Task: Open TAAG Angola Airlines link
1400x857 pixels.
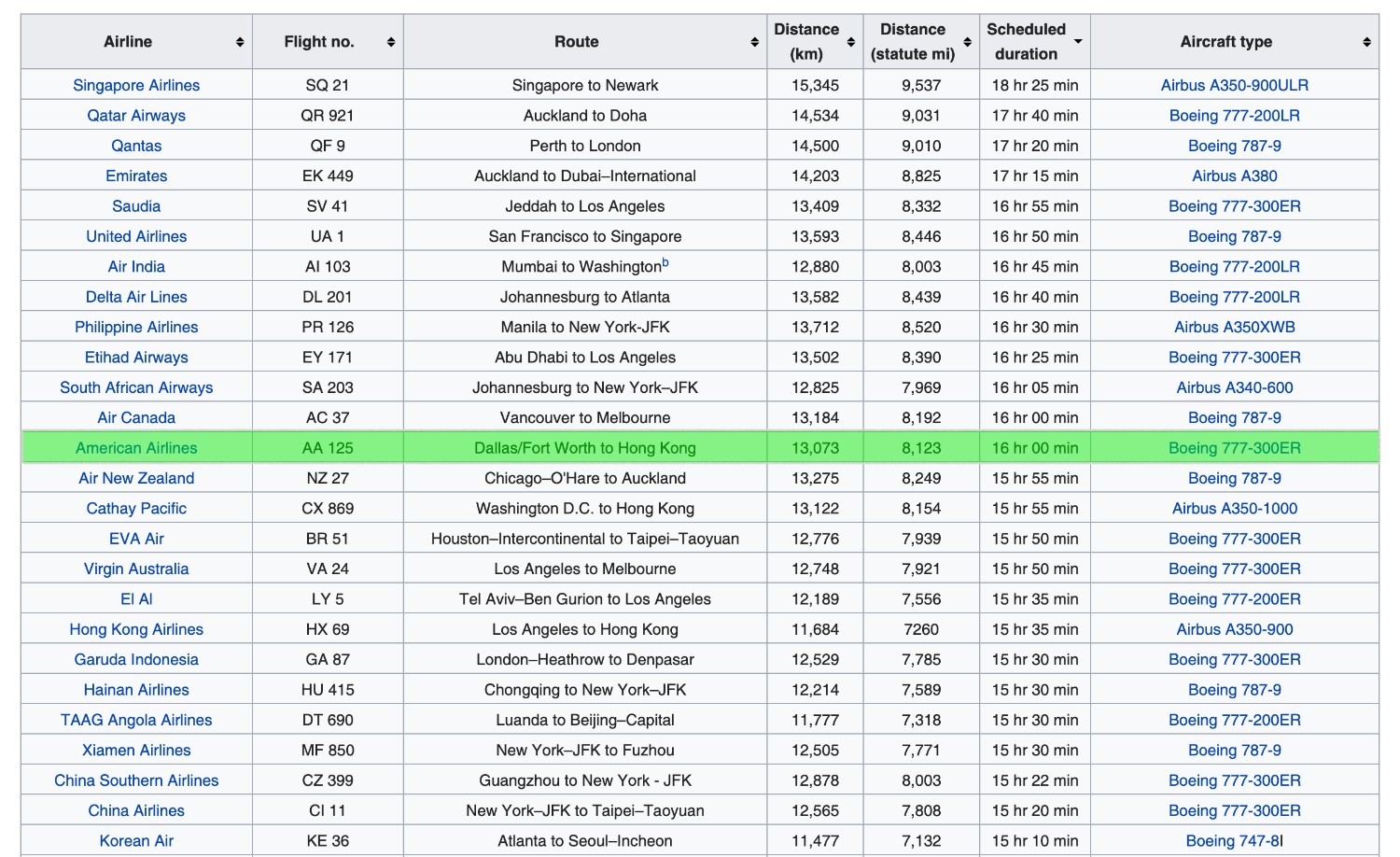Action: tap(136, 720)
